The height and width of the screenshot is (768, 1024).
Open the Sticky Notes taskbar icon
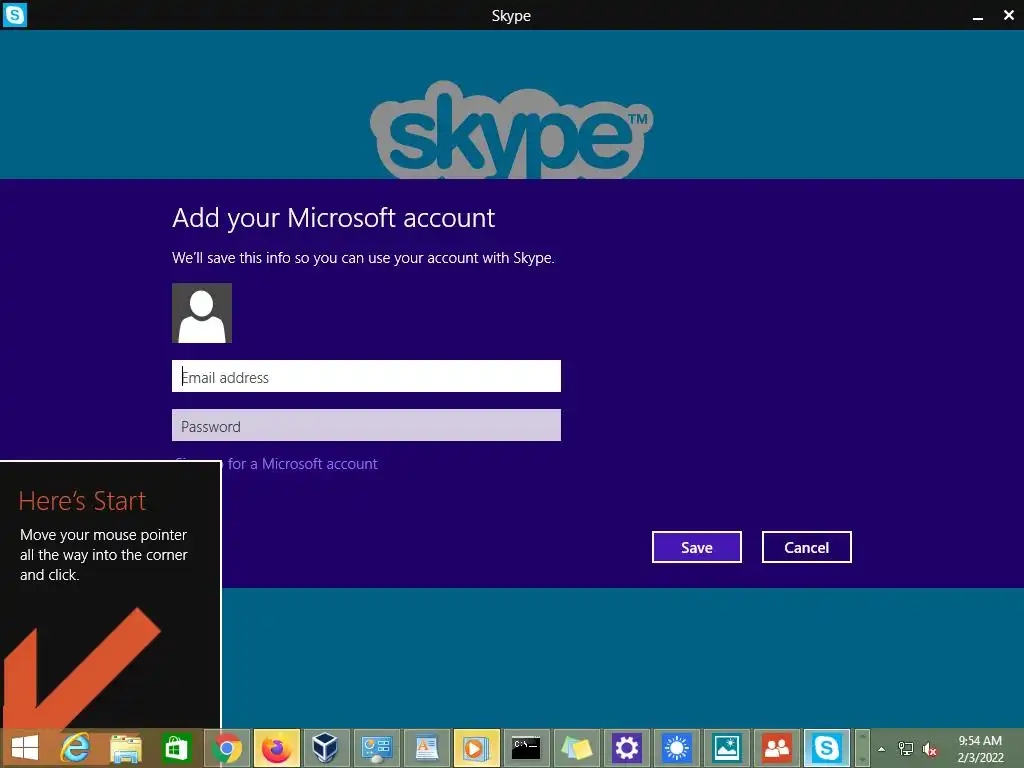tap(577, 748)
